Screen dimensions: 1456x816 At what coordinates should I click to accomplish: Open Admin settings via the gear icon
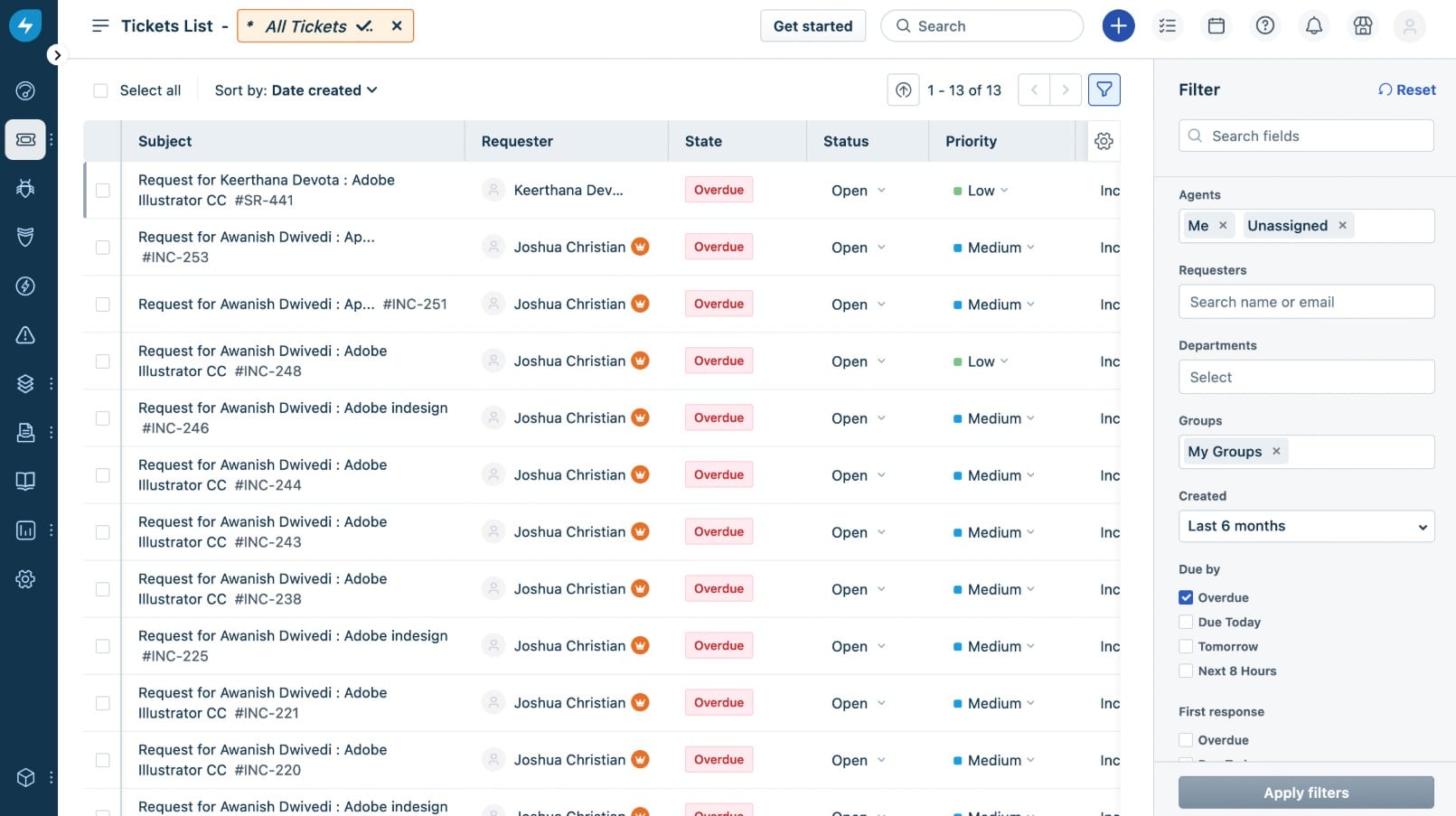click(x=25, y=578)
